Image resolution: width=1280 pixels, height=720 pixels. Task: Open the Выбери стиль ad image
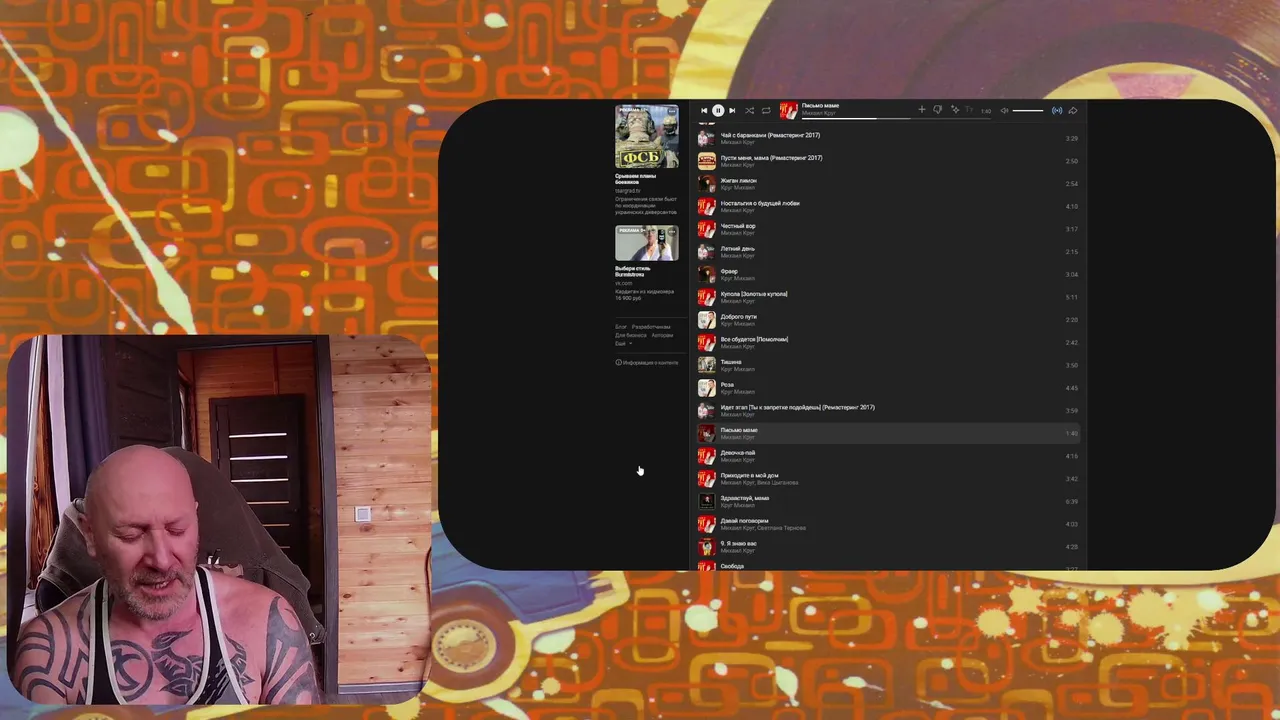(647, 243)
